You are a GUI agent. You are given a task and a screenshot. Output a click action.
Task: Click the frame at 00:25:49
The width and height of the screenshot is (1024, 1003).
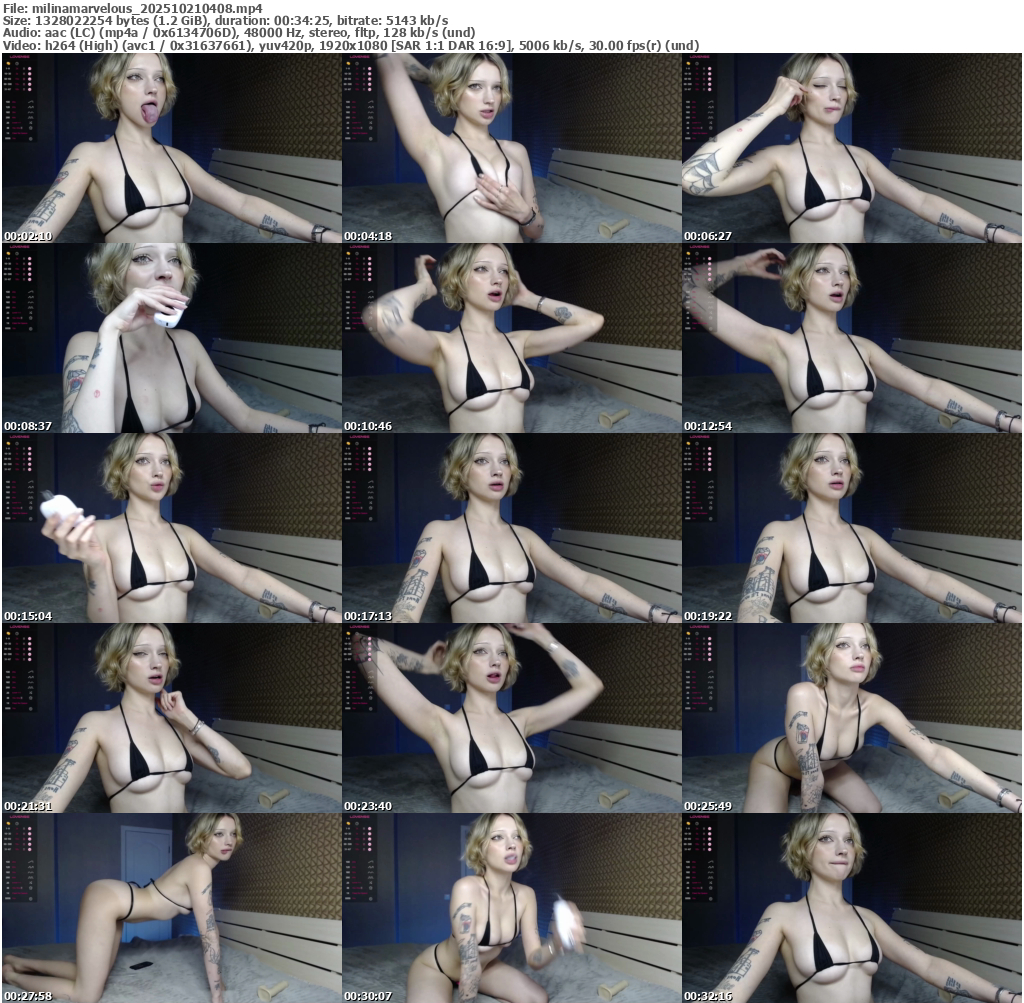[x=851, y=718]
